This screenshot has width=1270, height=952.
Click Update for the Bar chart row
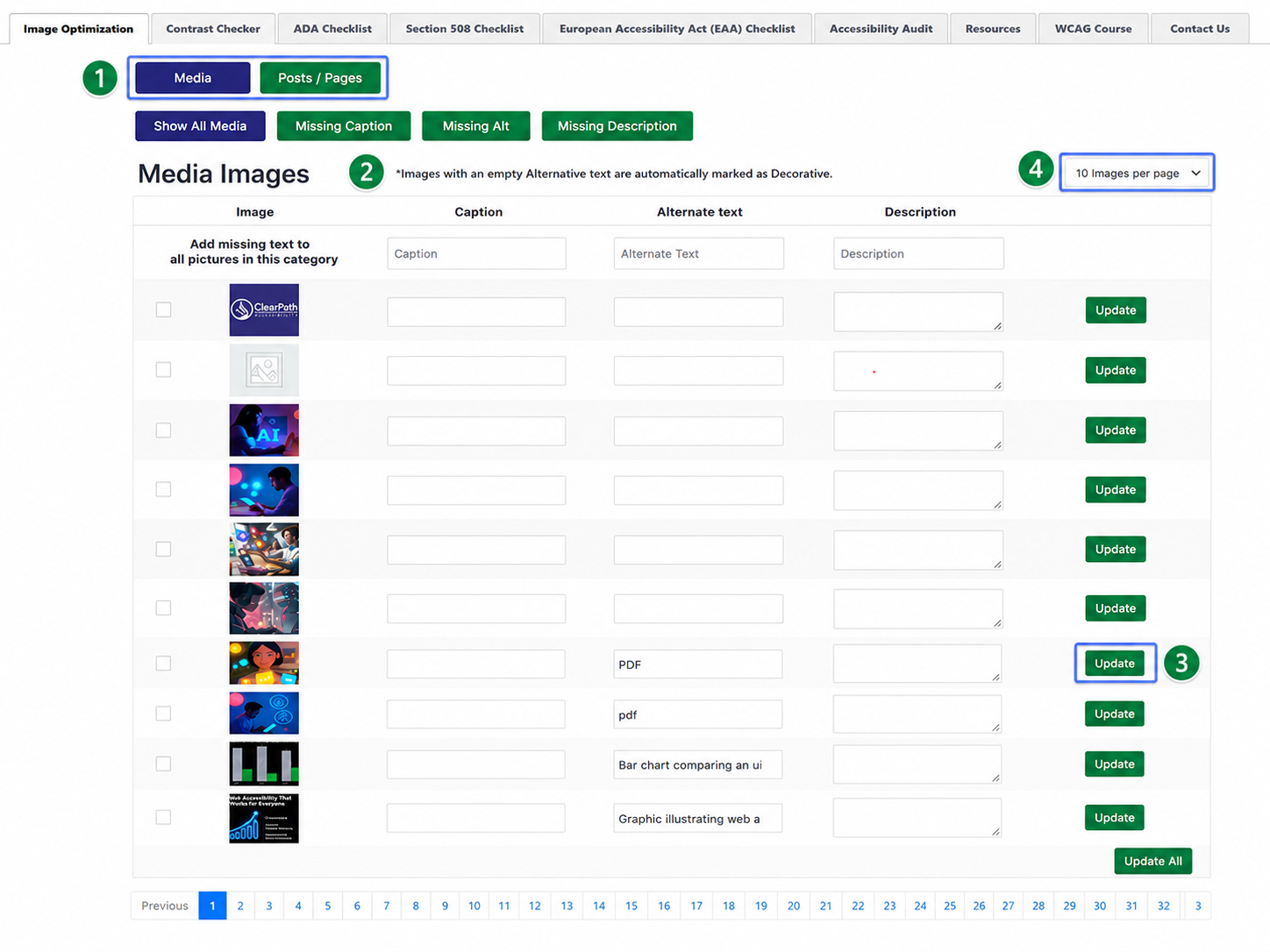pyautogui.click(x=1115, y=764)
